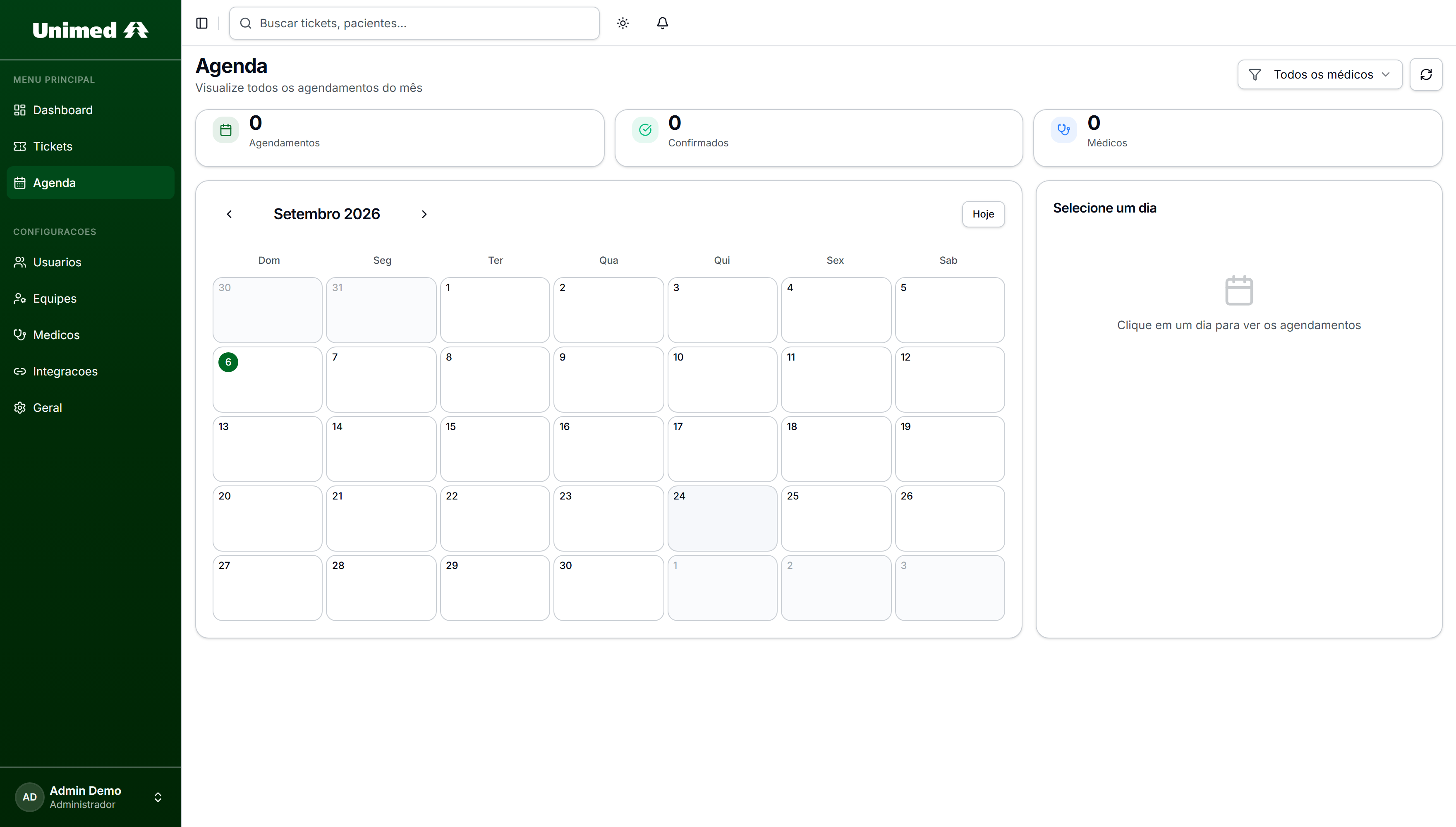This screenshot has width=1456, height=827.
Task: Open Todos os médicos filter dropdown
Action: click(1319, 74)
